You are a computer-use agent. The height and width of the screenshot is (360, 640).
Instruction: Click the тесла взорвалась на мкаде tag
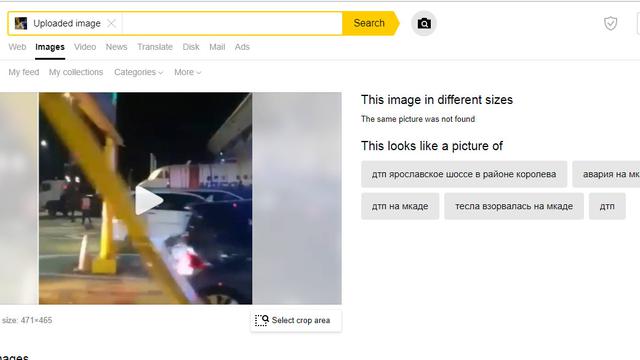click(514, 207)
